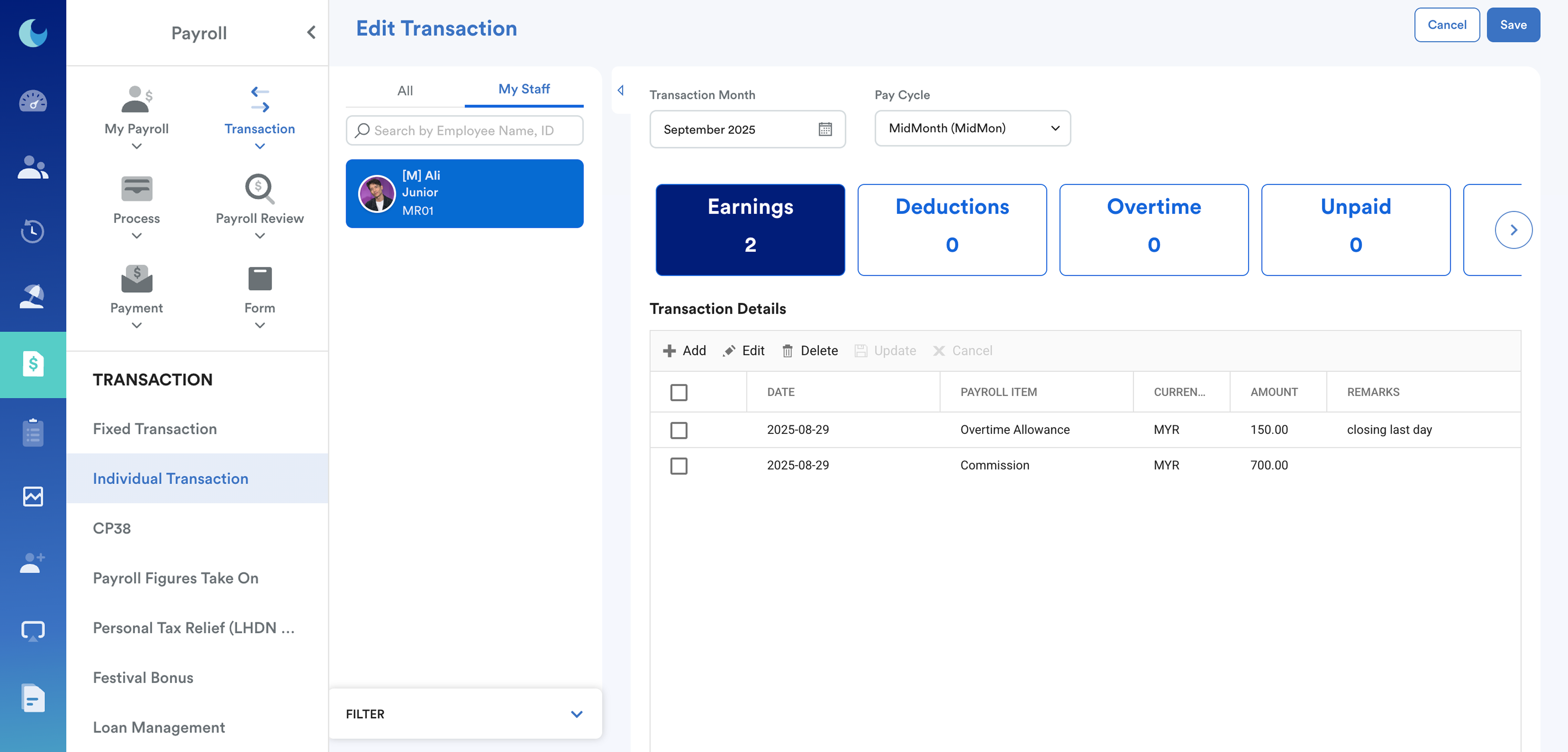The image size is (1568, 752).
Task: Open the Payroll Review magnifier icon
Action: 259,189
